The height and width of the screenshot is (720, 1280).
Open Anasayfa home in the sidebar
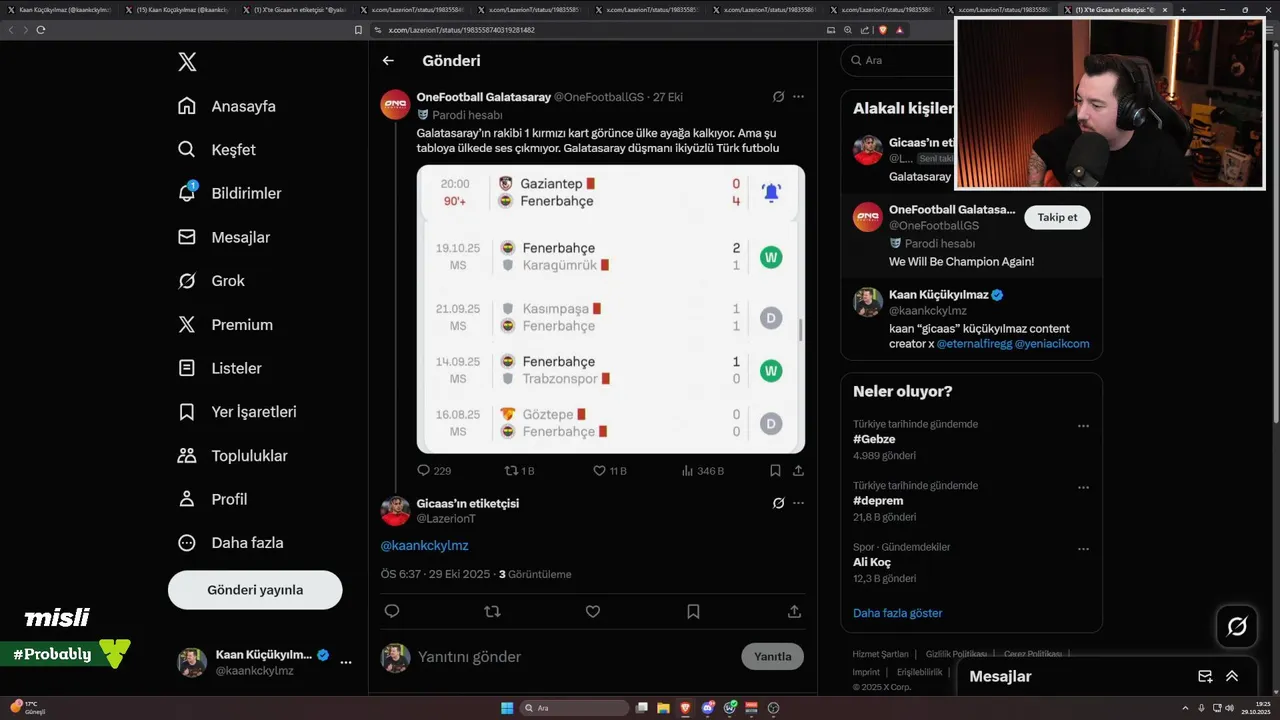point(227,106)
